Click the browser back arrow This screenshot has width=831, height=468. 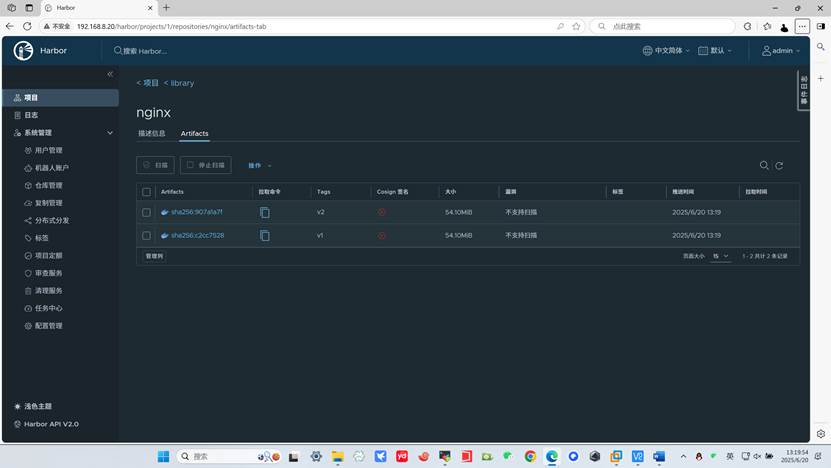coord(10,26)
